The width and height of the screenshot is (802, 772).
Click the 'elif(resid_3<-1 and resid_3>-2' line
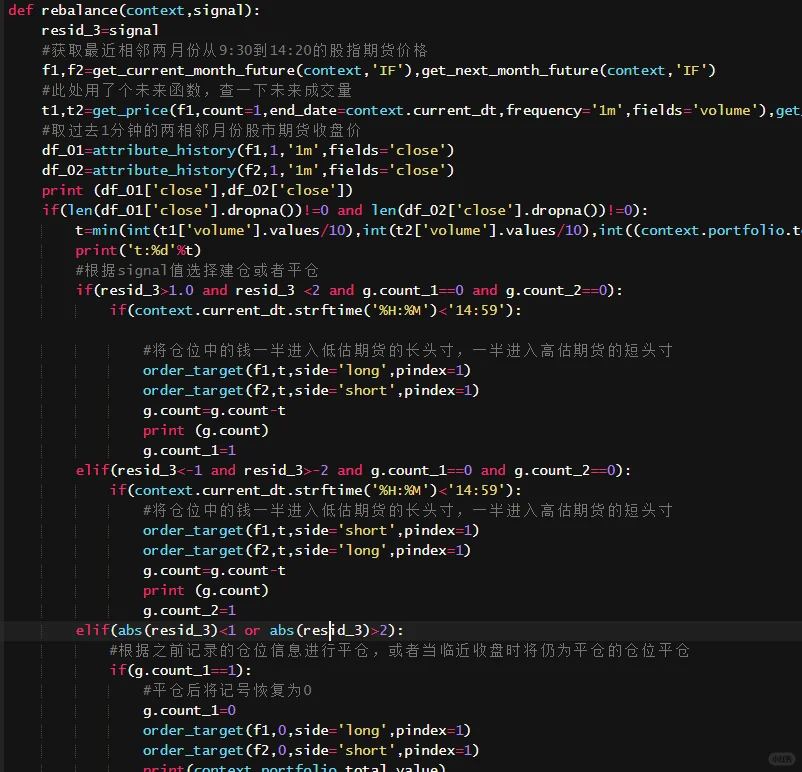(x=353, y=470)
